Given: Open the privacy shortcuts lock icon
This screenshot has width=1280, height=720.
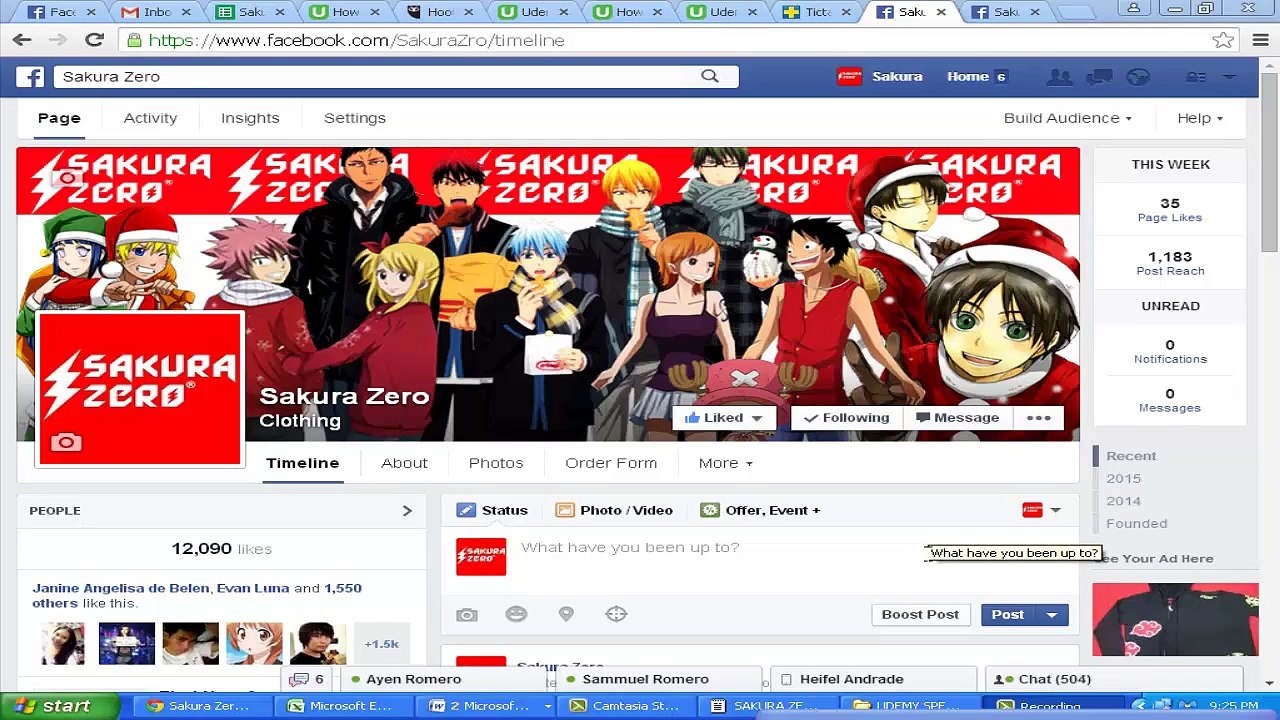Looking at the screenshot, I should 1195,77.
